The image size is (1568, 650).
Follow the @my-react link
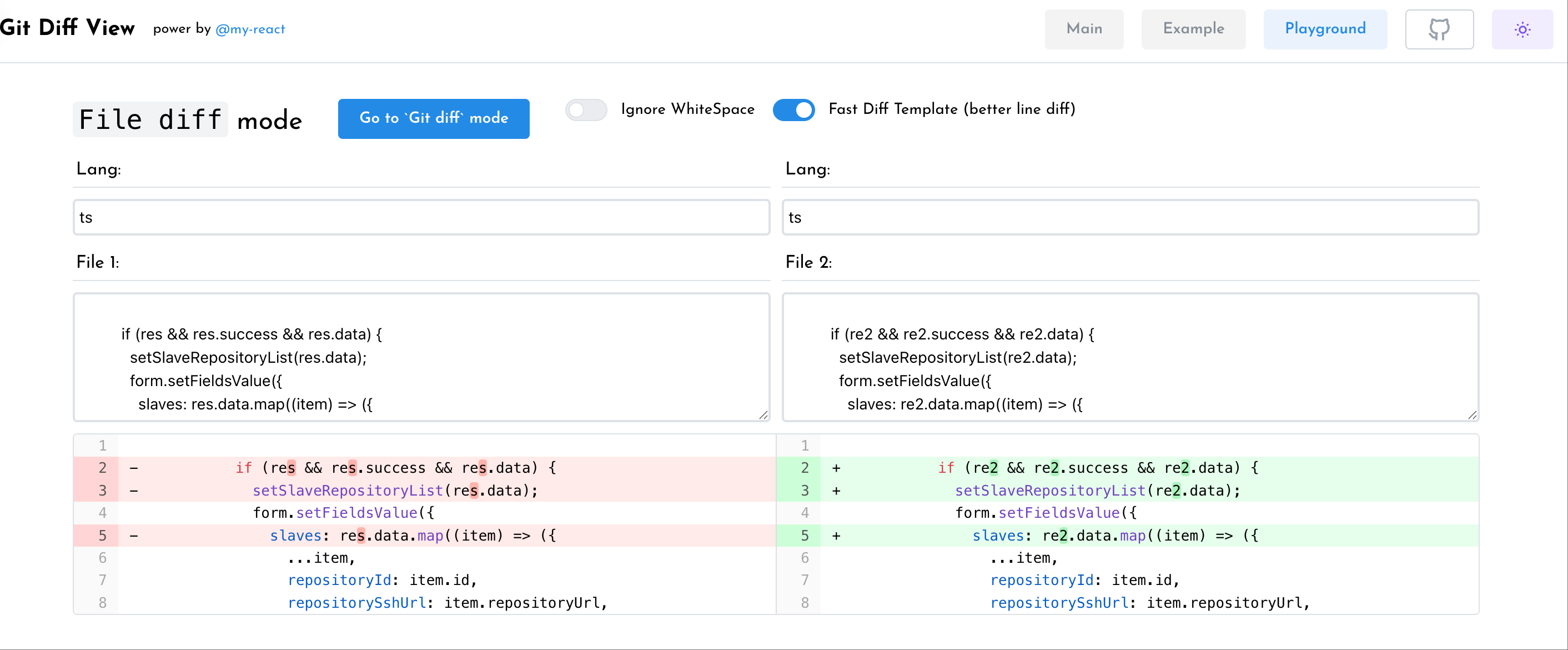tap(250, 29)
